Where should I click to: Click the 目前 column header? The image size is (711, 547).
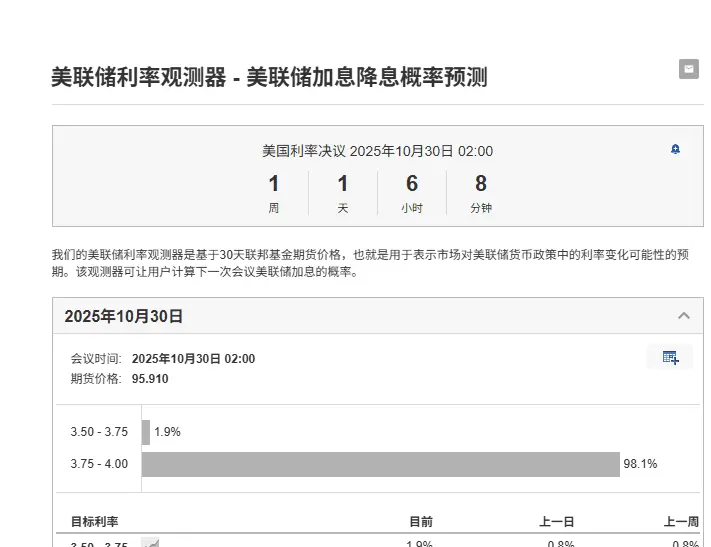point(421,522)
